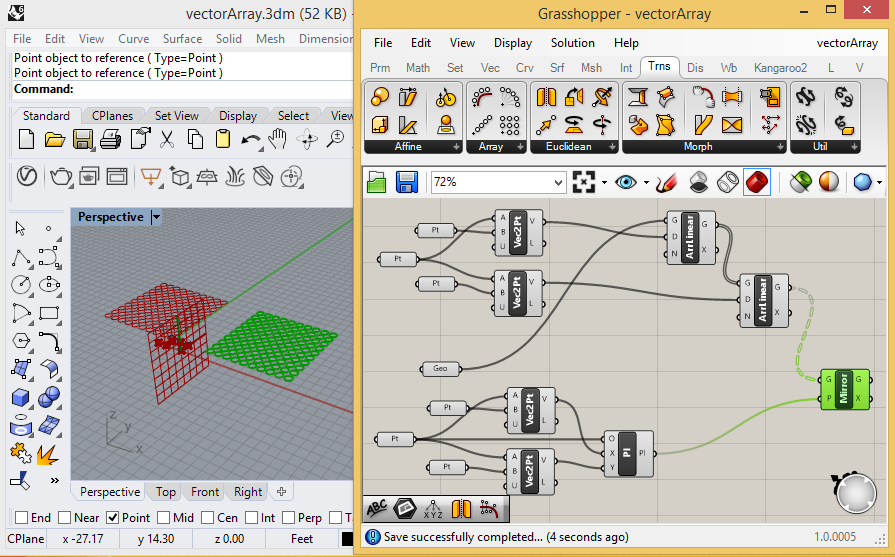
Task: Enable the End object snap checkbox
Action: click(19, 518)
